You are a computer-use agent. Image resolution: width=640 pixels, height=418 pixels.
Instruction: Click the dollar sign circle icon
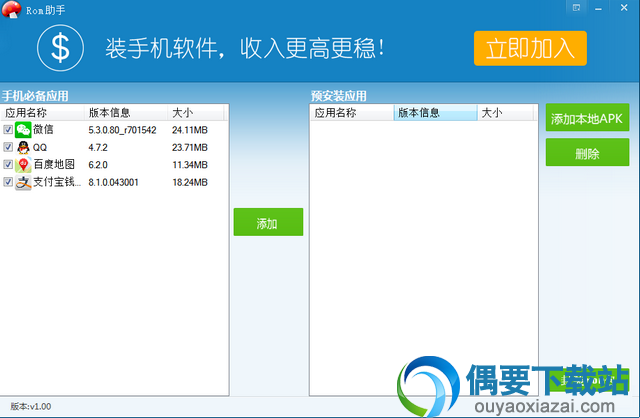60,48
